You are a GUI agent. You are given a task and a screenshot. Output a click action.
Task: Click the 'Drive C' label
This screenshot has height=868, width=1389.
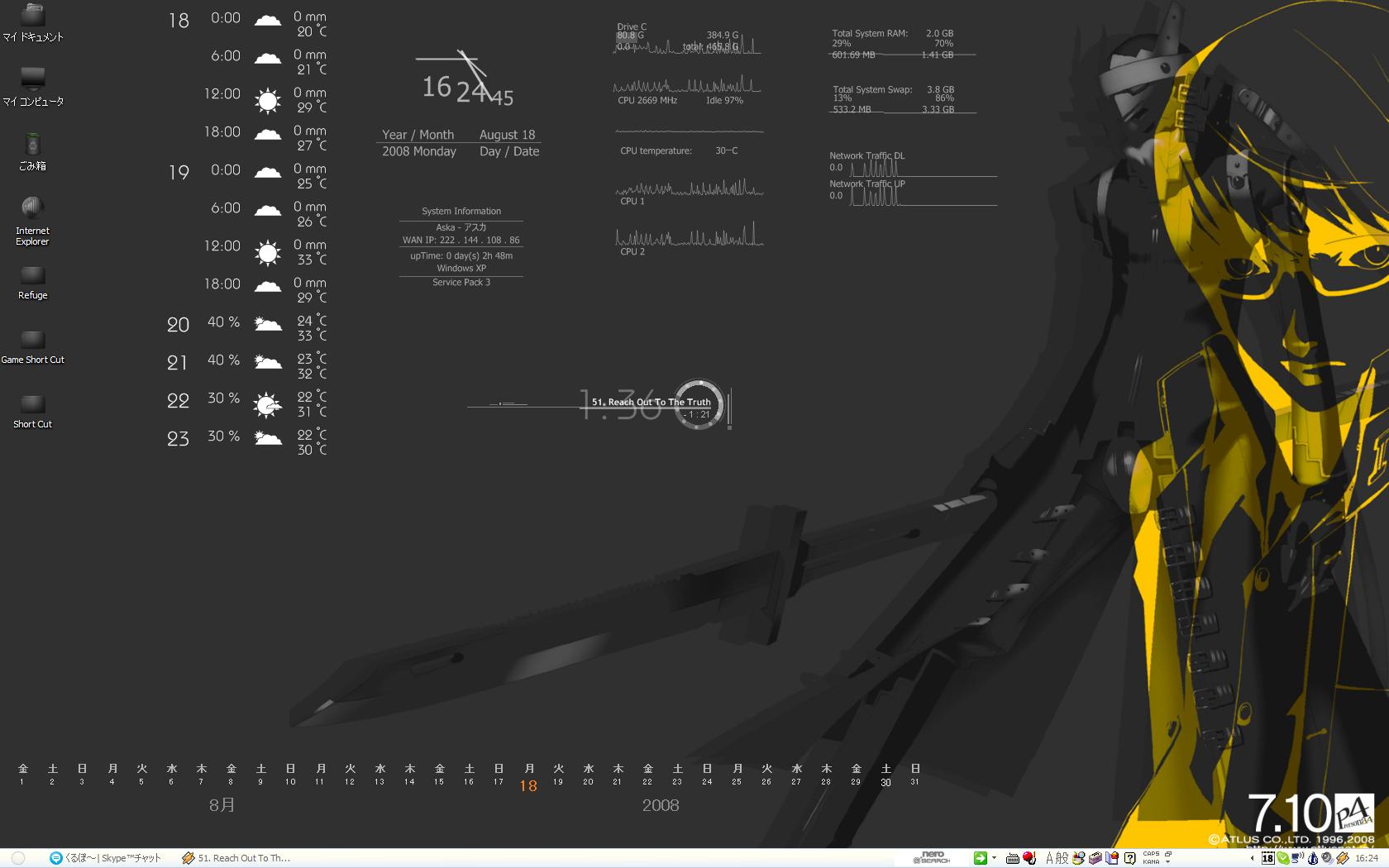coord(632,26)
